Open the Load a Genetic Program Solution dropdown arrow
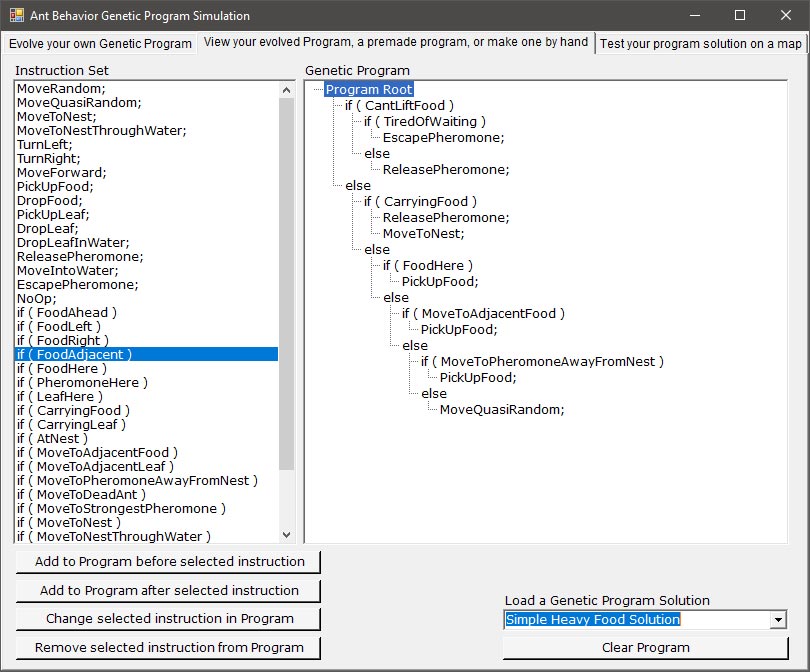The width and height of the screenshot is (810, 672). tap(777, 619)
